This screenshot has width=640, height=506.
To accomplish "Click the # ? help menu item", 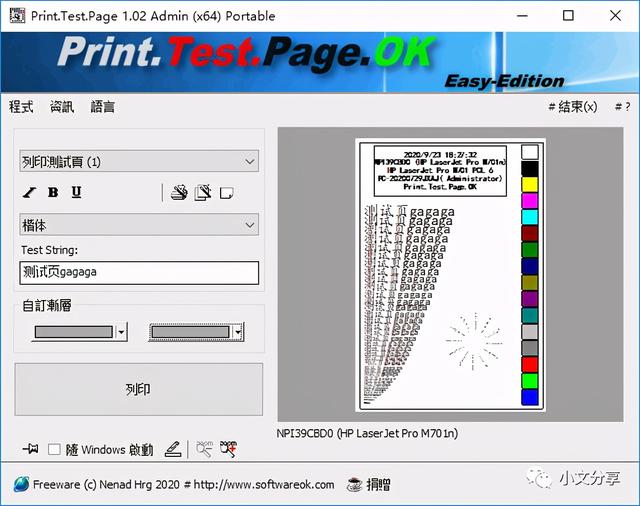I will [622, 107].
